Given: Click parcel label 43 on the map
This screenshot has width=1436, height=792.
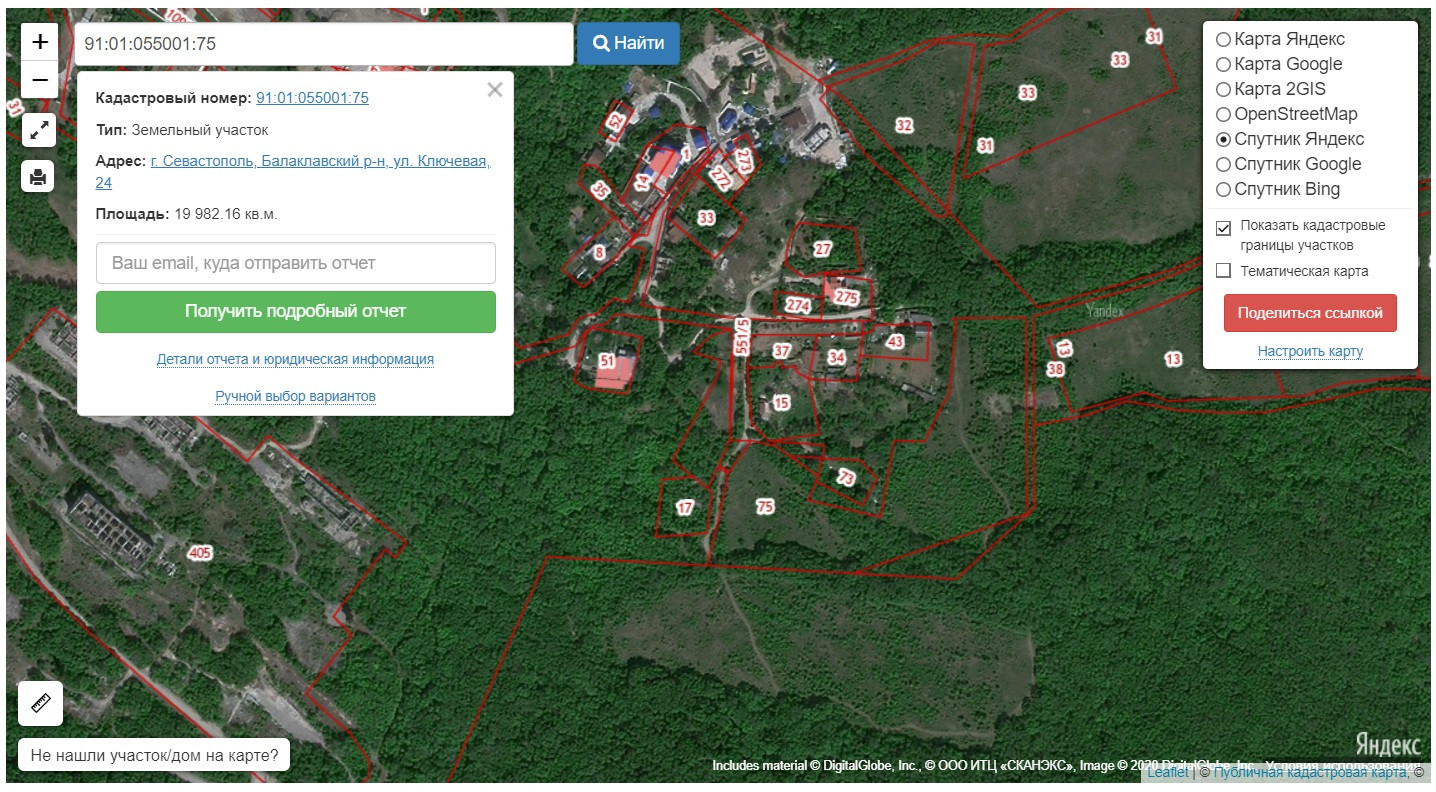Looking at the screenshot, I should click(895, 342).
